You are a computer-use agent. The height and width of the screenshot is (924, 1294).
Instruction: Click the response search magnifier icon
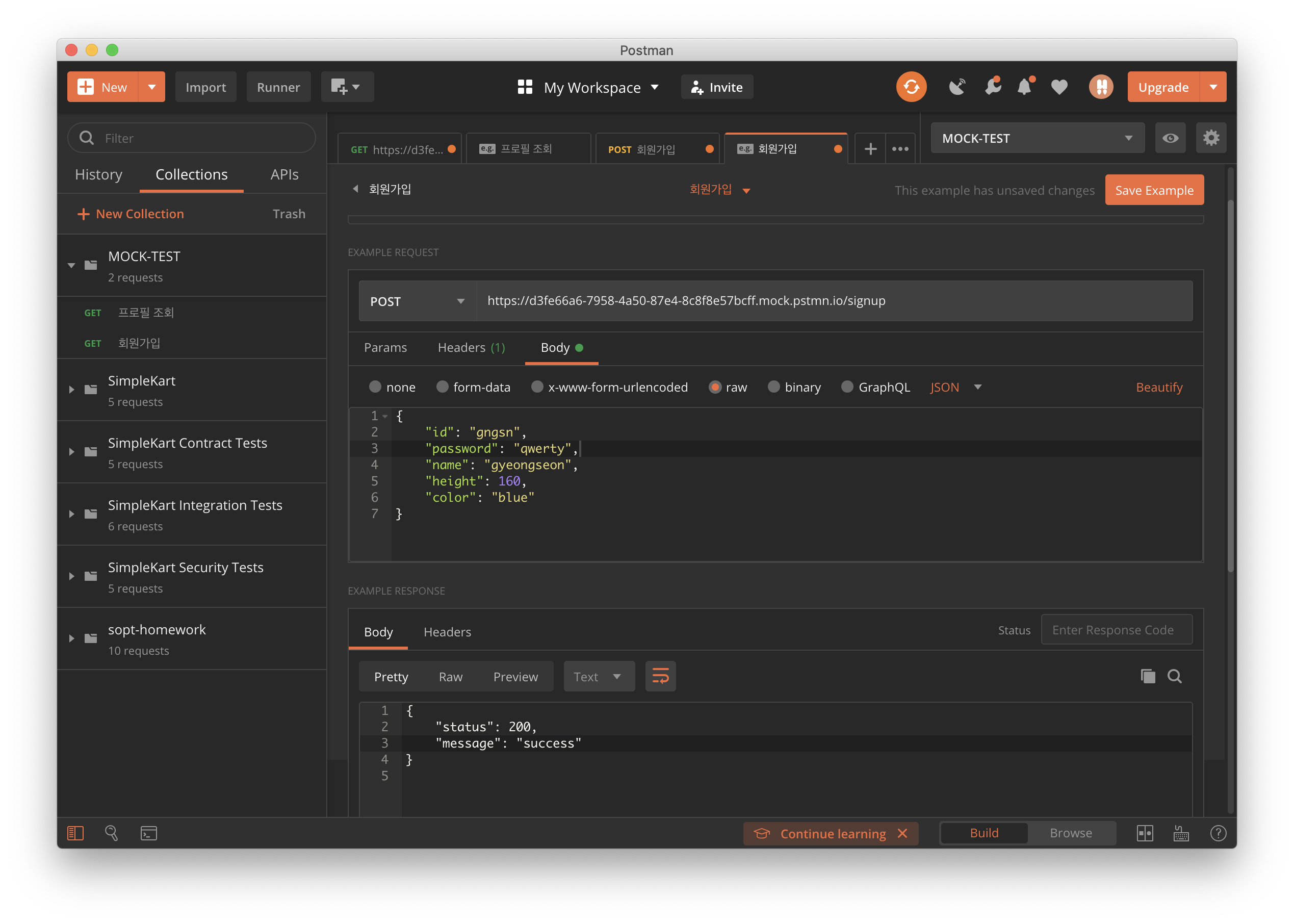[1175, 677]
